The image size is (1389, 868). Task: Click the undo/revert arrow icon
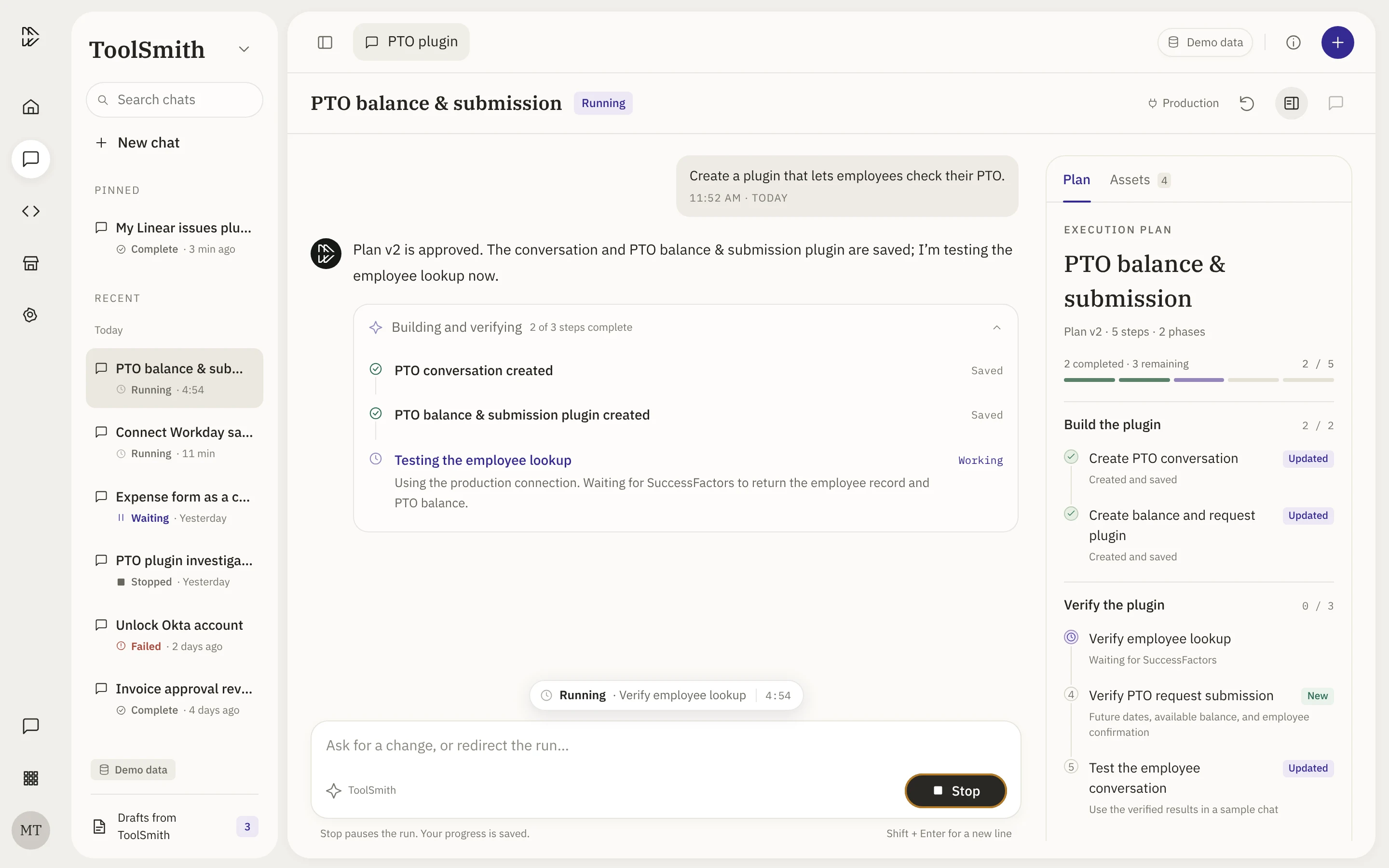tap(1247, 103)
